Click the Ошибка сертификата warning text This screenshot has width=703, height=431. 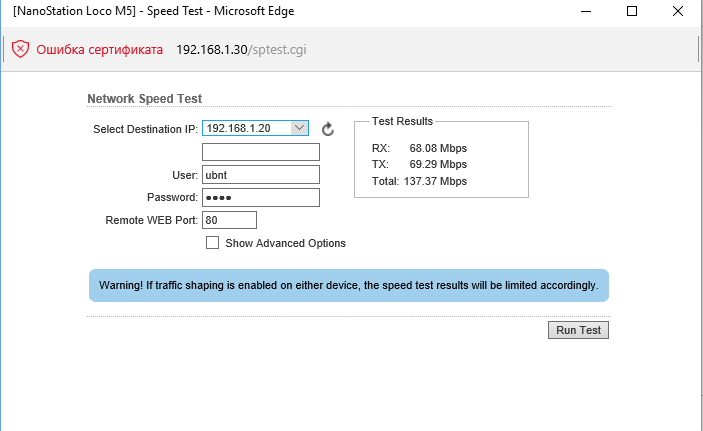click(x=100, y=49)
